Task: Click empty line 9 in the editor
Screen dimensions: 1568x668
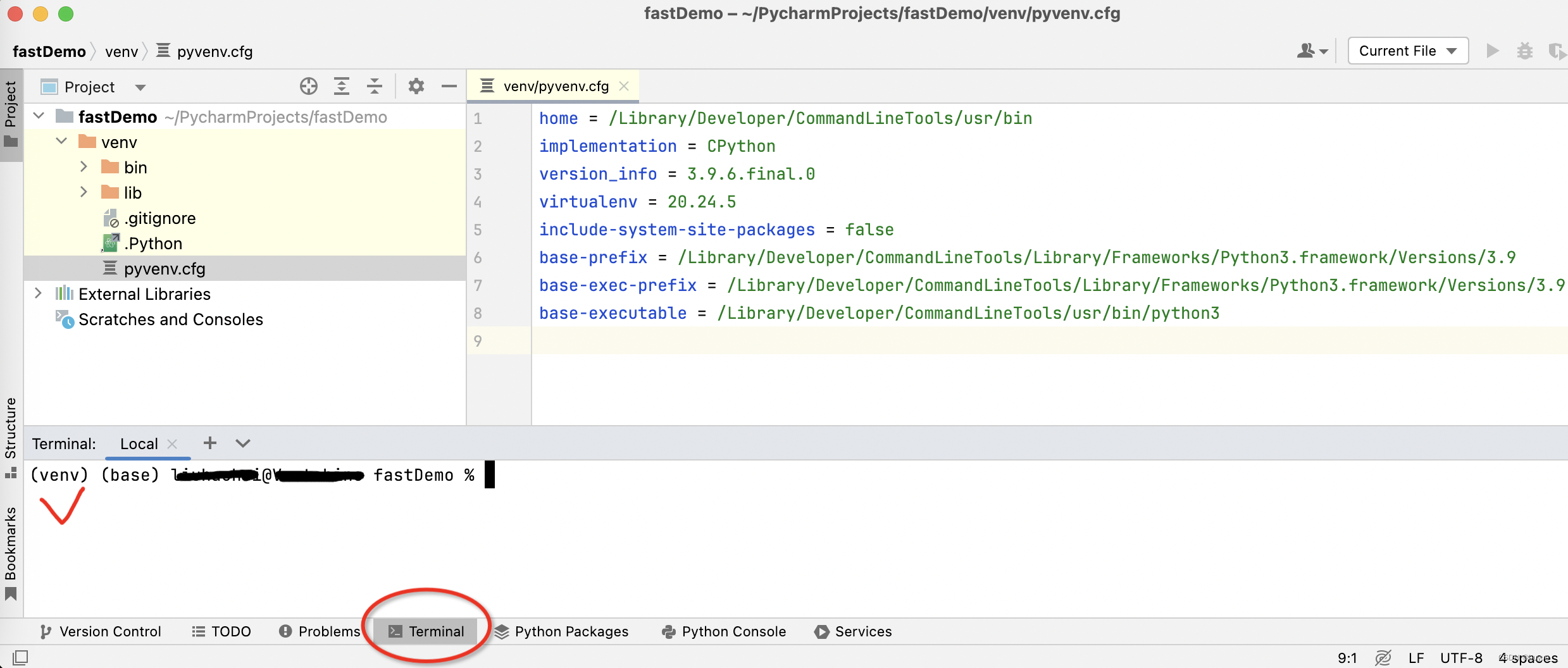Action: 1049,341
